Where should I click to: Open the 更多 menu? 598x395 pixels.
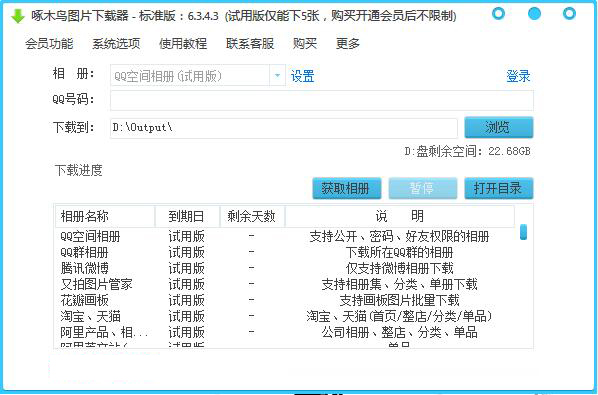(x=348, y=44)
